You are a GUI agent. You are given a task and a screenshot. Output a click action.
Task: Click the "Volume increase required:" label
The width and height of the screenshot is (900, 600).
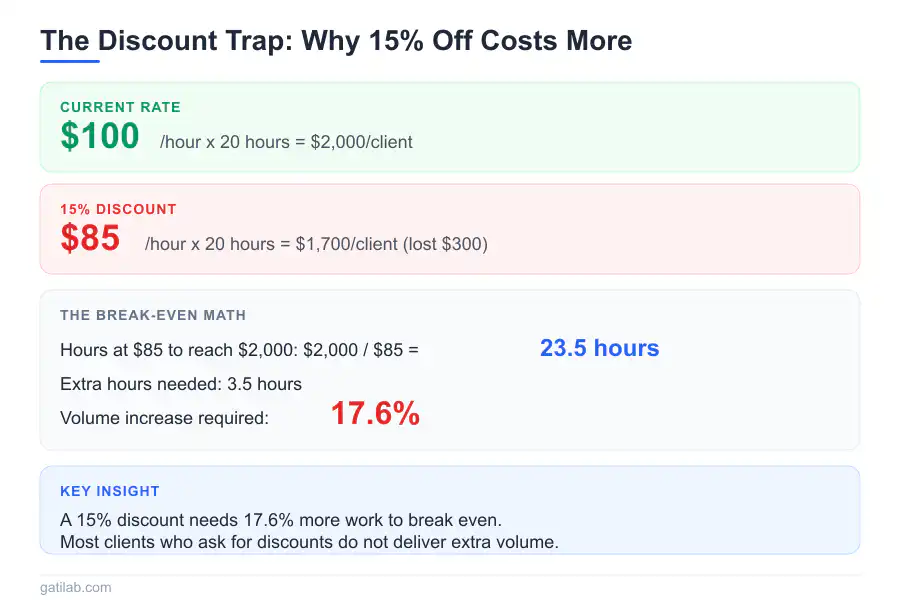(x=164, y=418)
